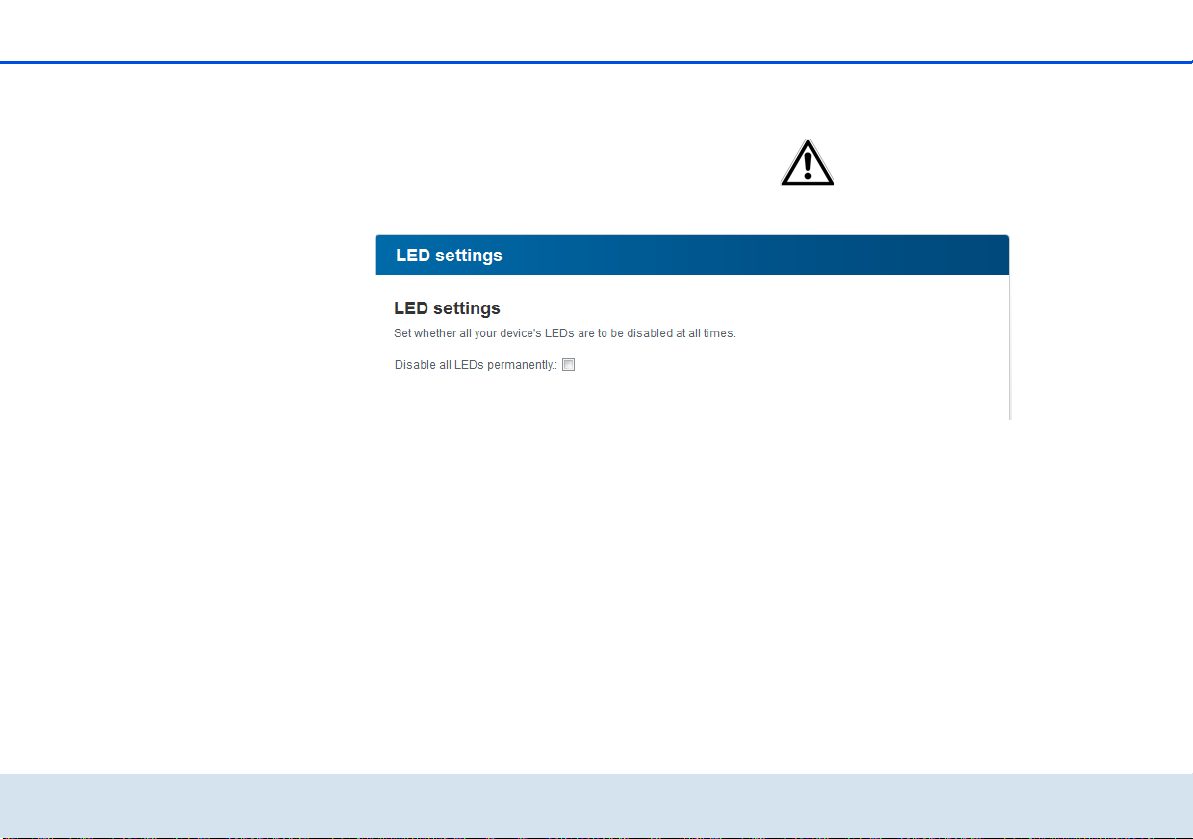Select the bold 'LED settings' section heading

(x=447, y=308)
